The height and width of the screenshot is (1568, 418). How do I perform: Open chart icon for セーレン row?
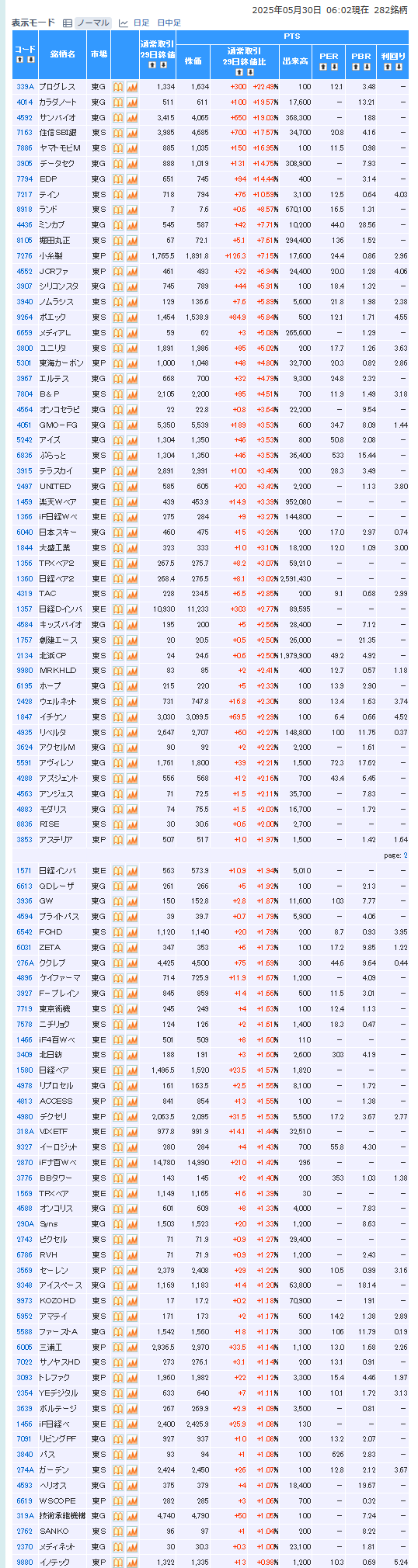point(131,1271)
